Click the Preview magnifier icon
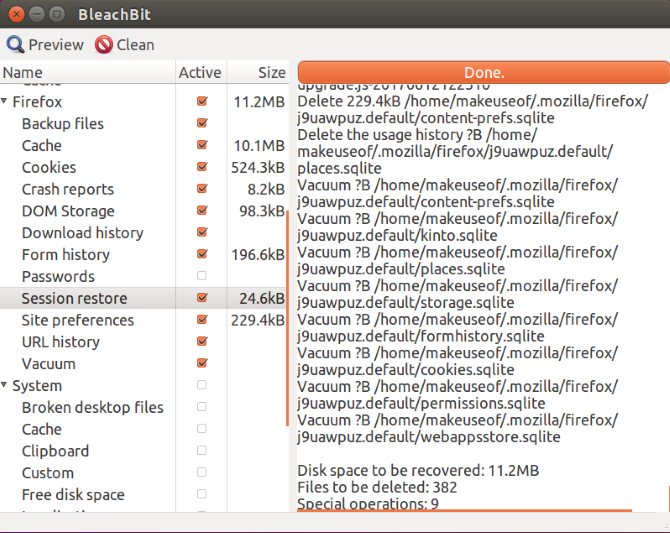Screen dimensions: 670x533 click(x=16, y=44)
